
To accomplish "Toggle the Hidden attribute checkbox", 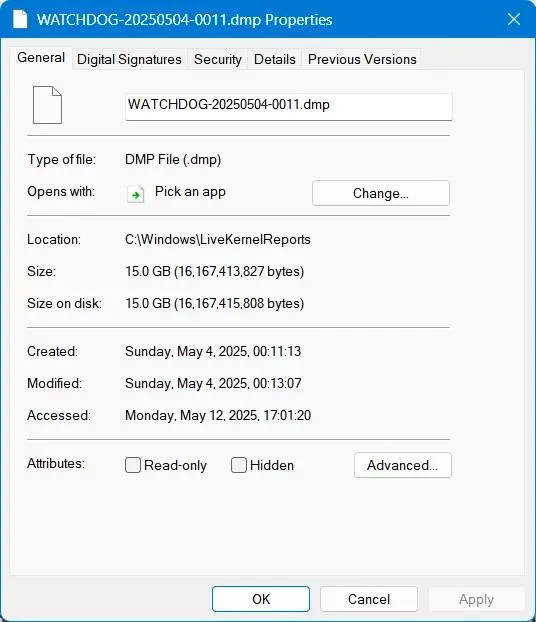I will point(239,465).
